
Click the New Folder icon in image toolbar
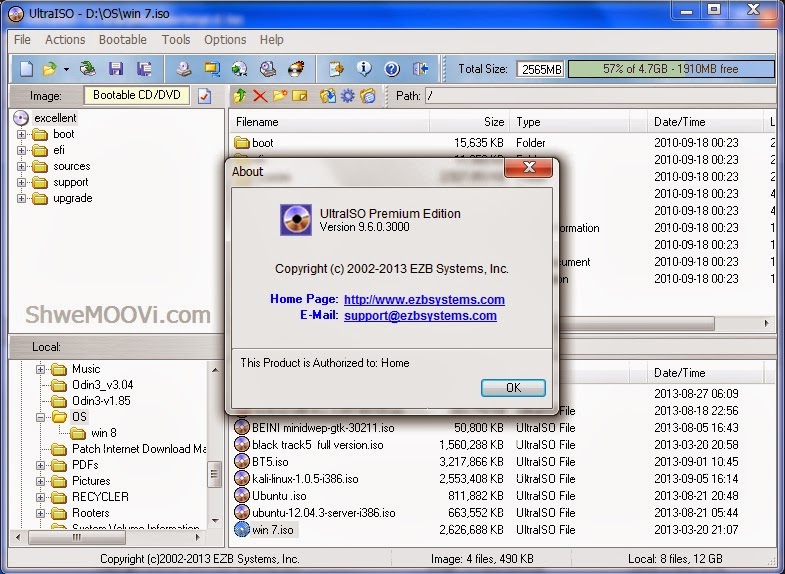[x=280, y=95]
